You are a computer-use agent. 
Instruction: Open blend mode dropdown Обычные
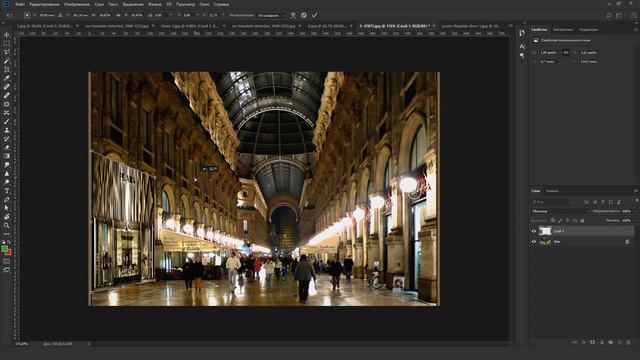point(560,211)
